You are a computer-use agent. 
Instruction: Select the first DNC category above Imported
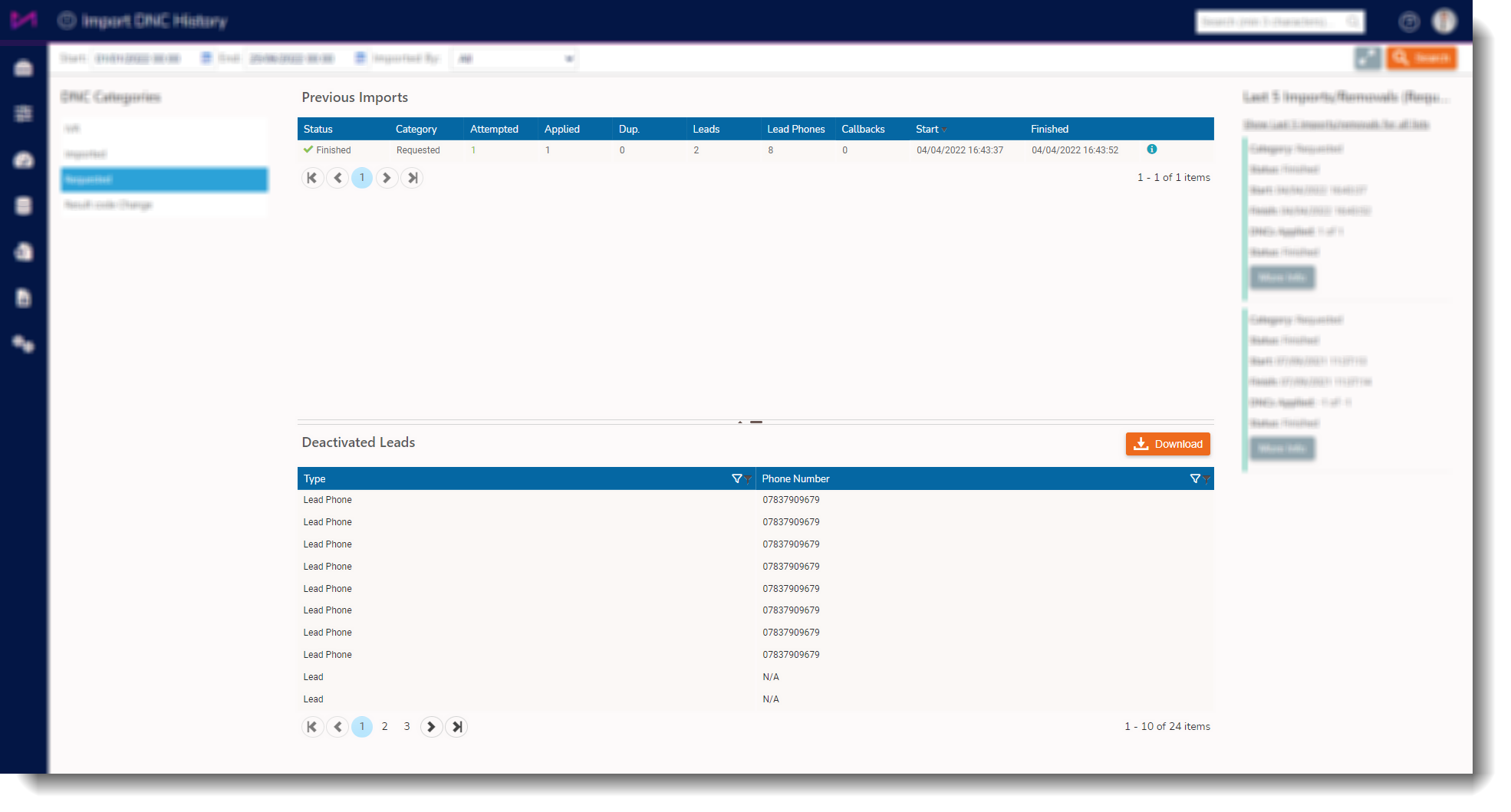[164, 129]
